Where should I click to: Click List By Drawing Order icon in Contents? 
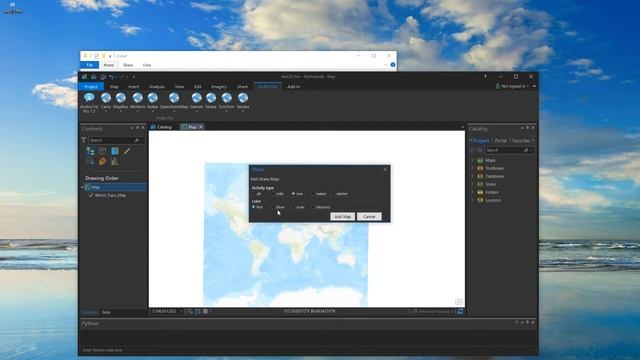click(x=90, y=151)
